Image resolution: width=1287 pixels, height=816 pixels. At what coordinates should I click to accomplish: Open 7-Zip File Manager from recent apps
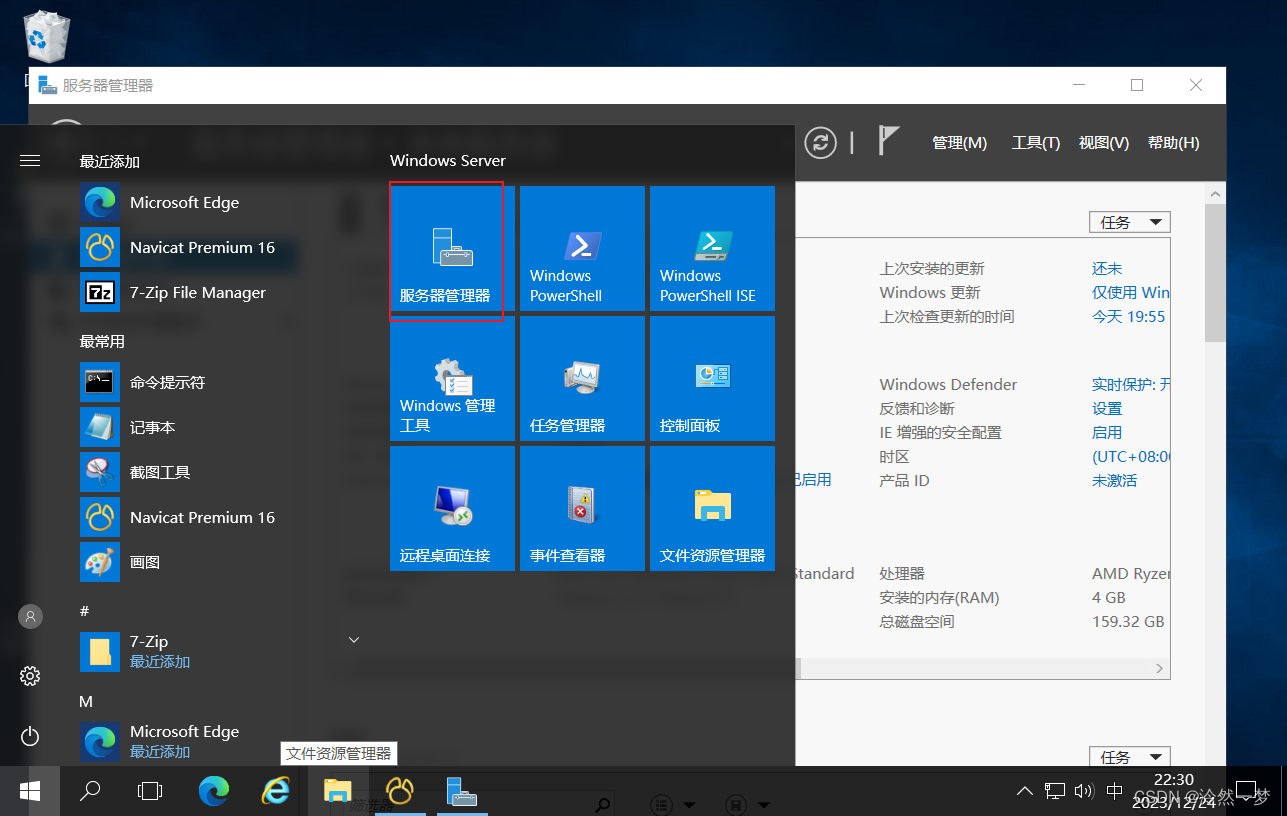(197, 292)
